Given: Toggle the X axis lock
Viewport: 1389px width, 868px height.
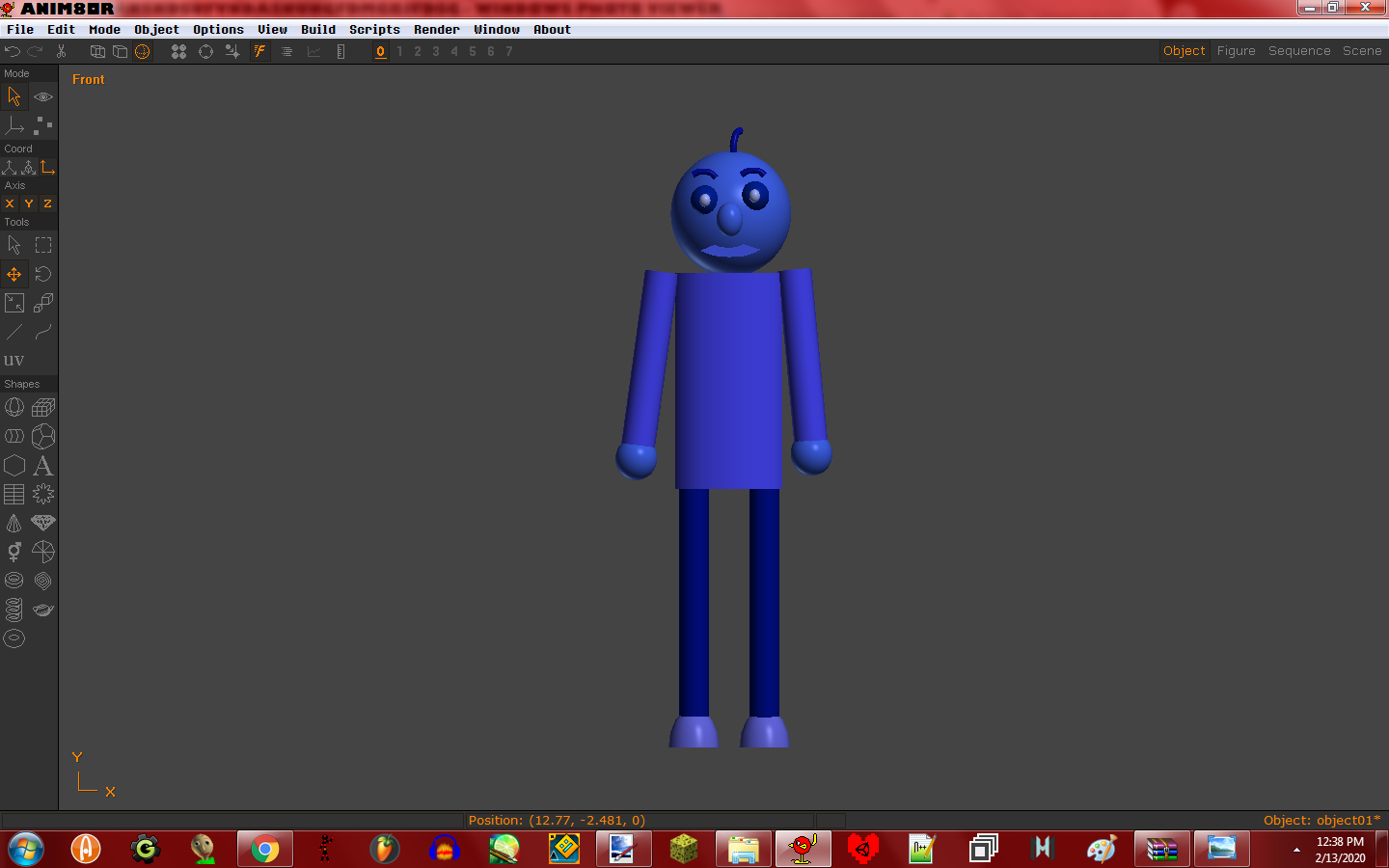Looking at the screenshot, I should coord(10,203).
